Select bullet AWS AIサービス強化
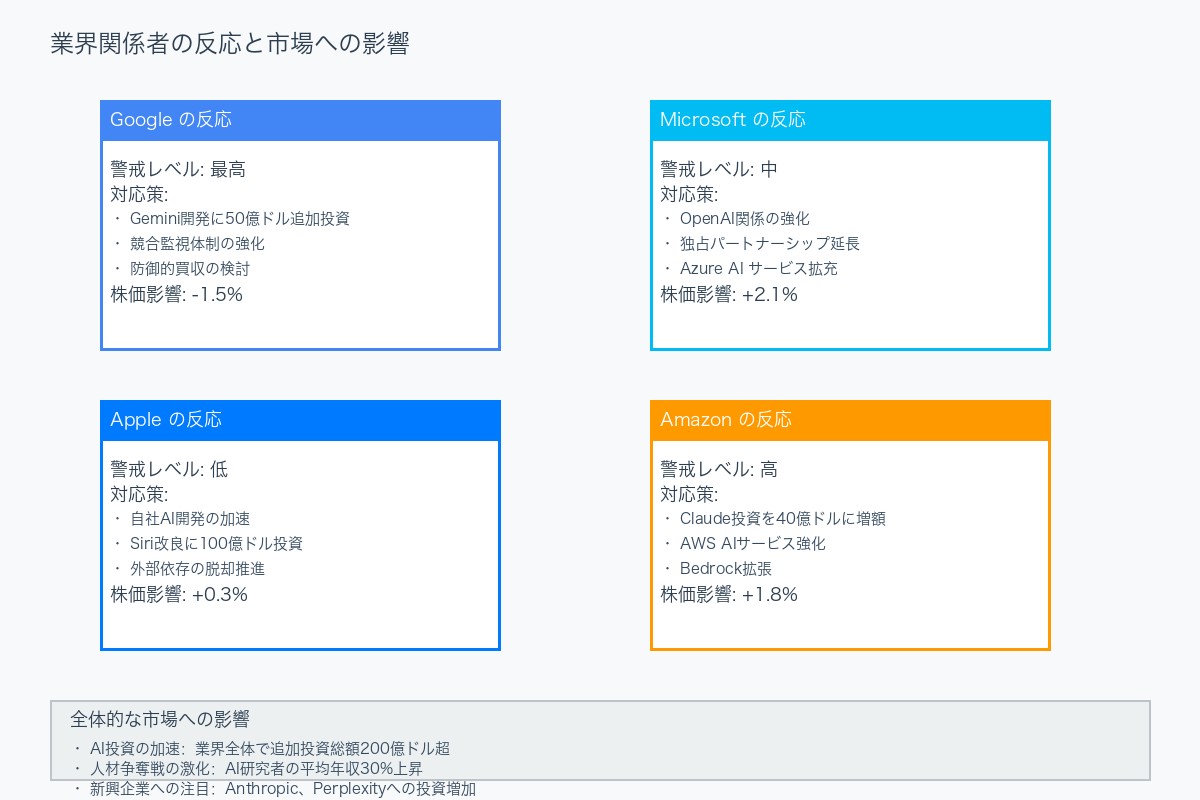 coord(744,544)
